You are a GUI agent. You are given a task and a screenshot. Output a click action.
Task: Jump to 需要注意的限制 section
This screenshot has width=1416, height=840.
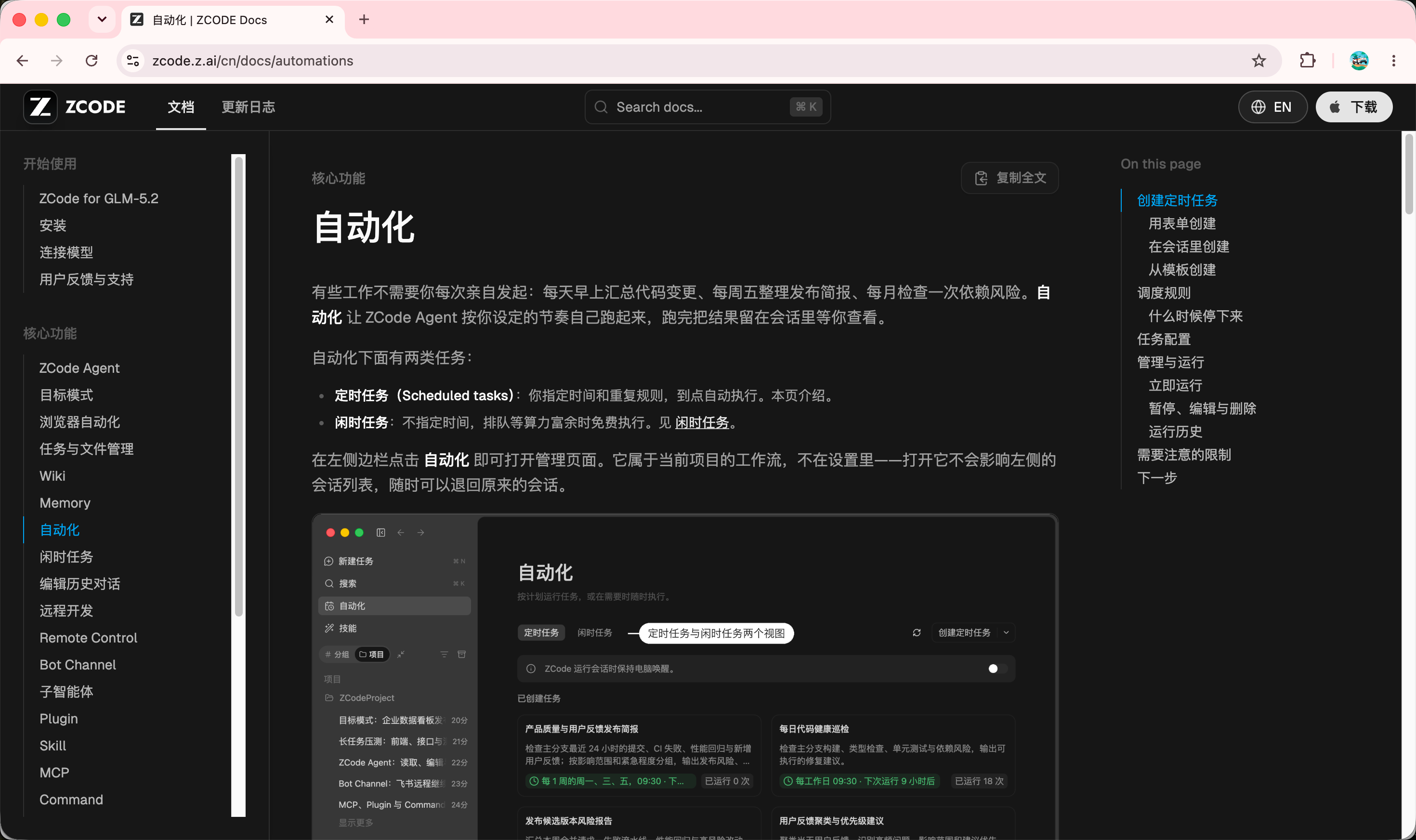click(x=1184, y=455)
